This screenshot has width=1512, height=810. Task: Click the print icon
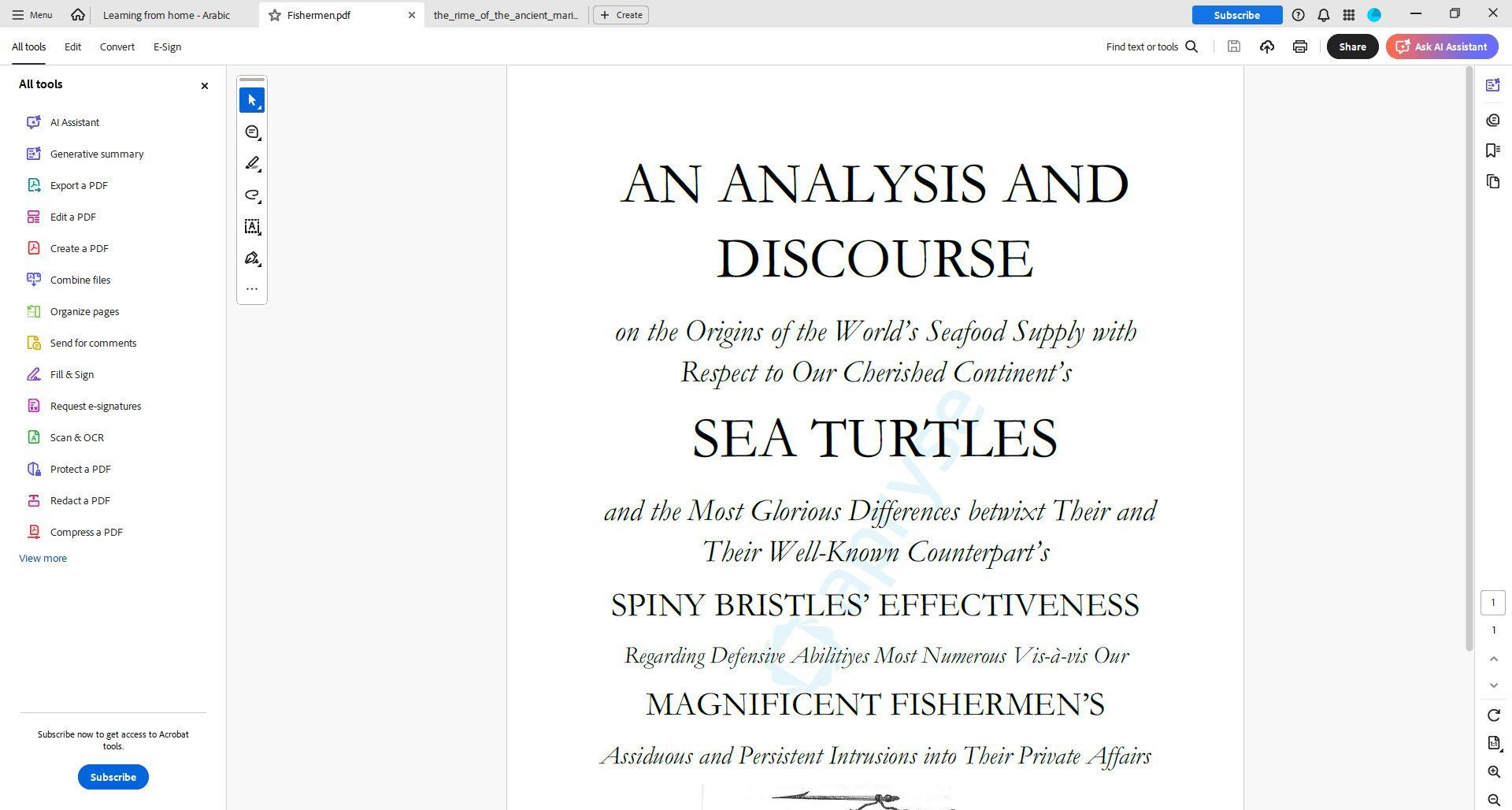(1299, 46)
